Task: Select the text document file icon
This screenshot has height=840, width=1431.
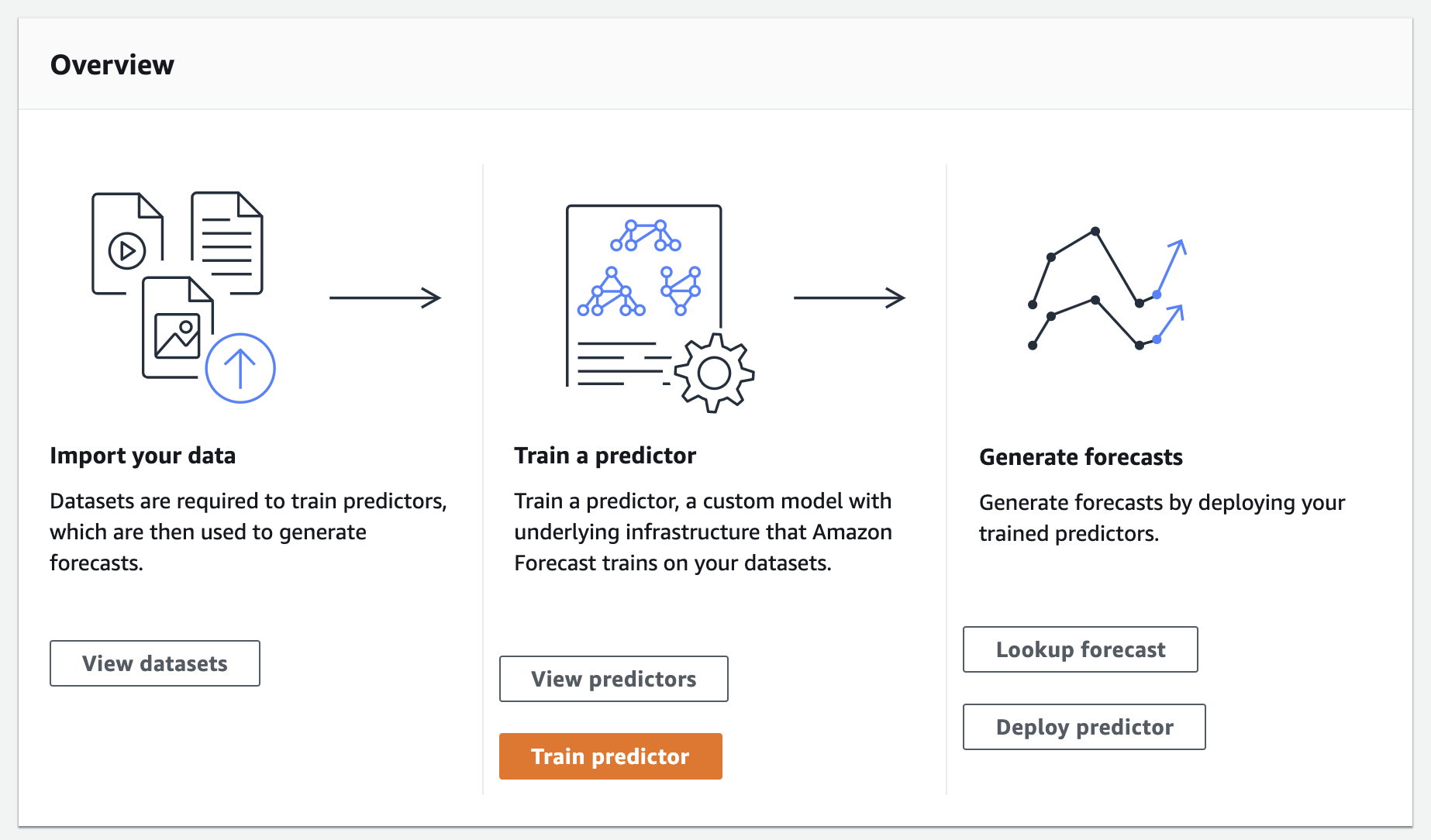Action: pos(227,243)
